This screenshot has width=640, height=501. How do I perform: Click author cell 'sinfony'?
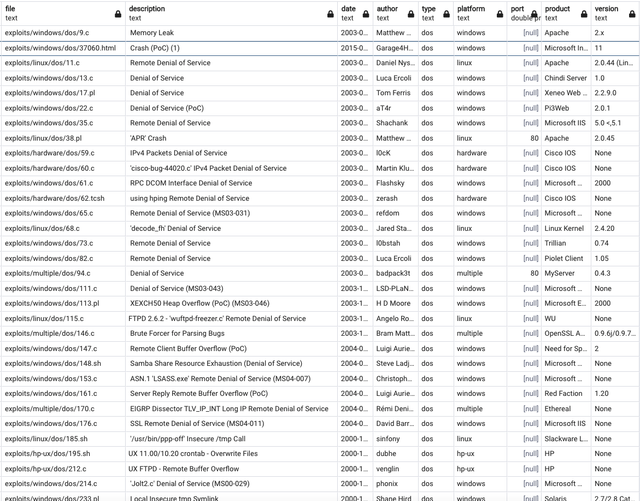[x=396, y=439]
